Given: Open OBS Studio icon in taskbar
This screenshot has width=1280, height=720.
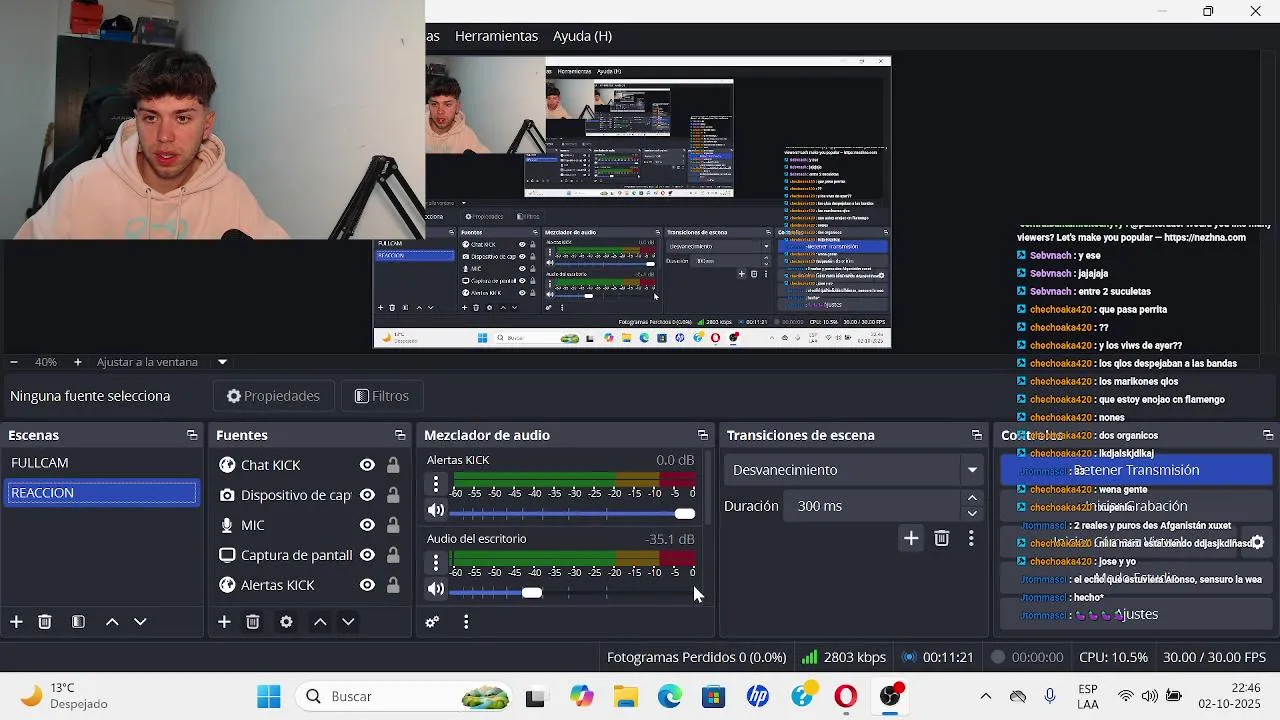Looking at the screenshot, I should pyautogui.click(x=890, y=696).
